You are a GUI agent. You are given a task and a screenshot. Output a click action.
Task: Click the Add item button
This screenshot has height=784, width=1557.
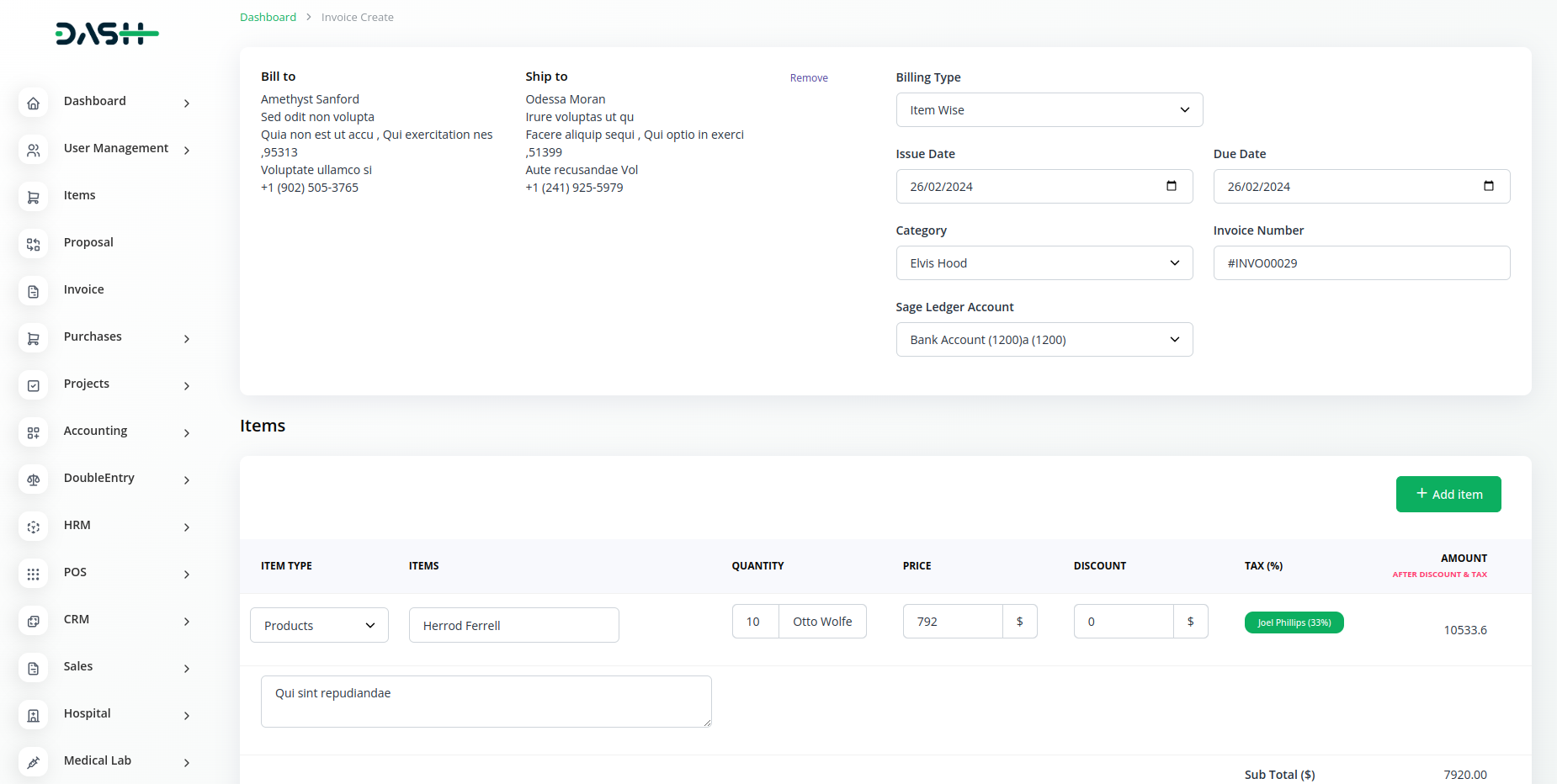[1448, 495]
